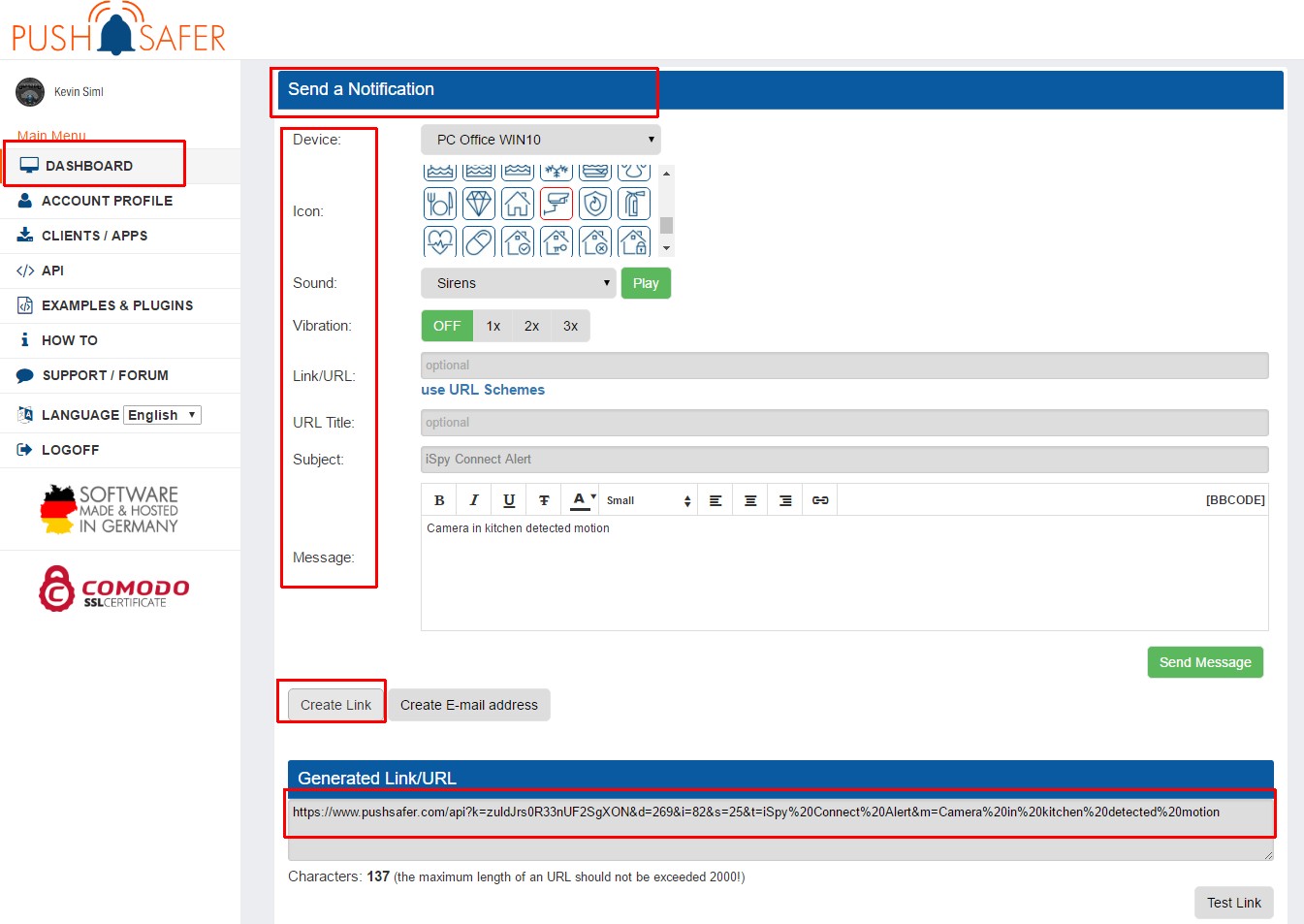Pick the house with checkmark icon
The width and height of the screenshot is (1304, 924).
(518, 241)
